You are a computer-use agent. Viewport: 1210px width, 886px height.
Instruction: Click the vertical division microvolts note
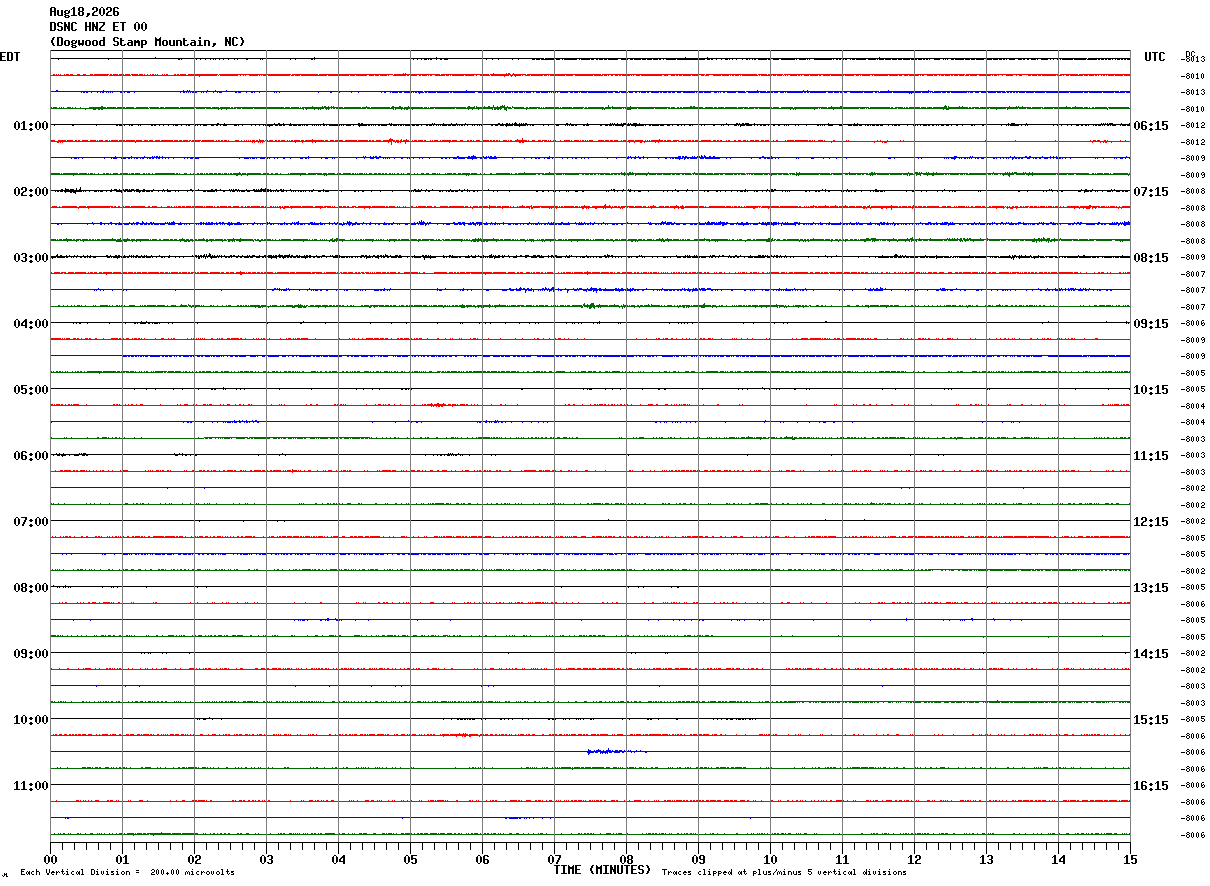point(127,873)
